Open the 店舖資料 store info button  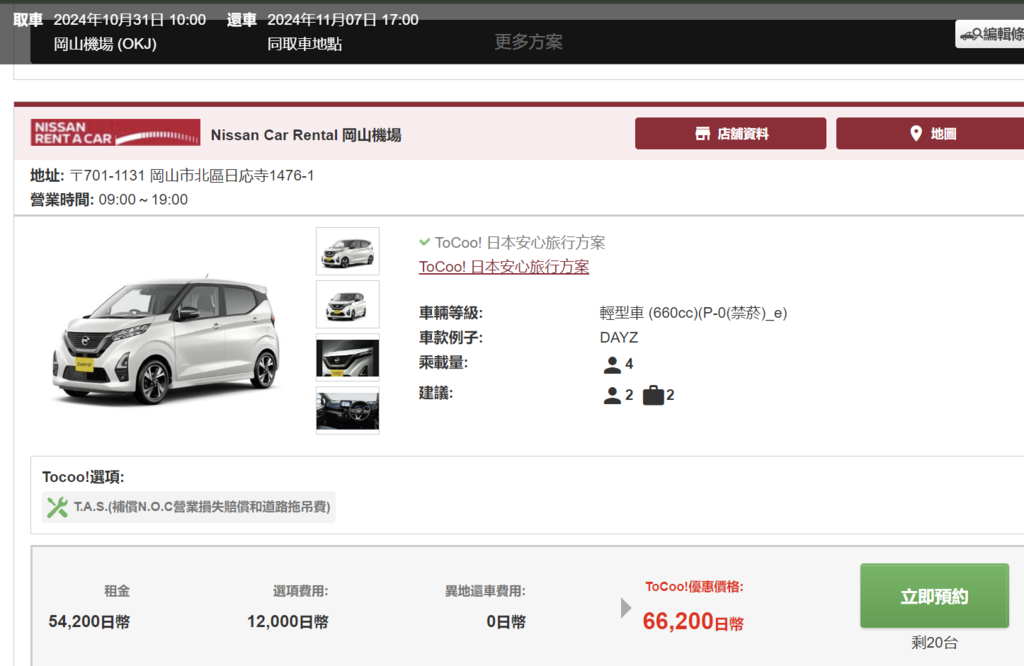click(x=730, y=134)
